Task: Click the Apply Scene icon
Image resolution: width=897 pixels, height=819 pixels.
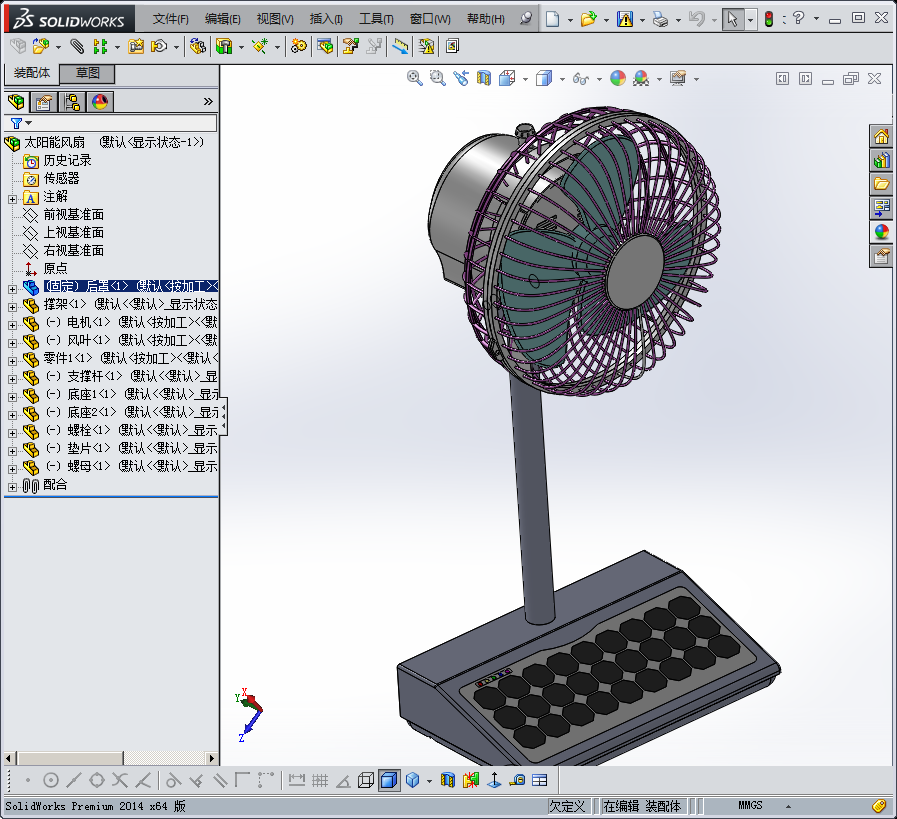Action: pos(641,78)
